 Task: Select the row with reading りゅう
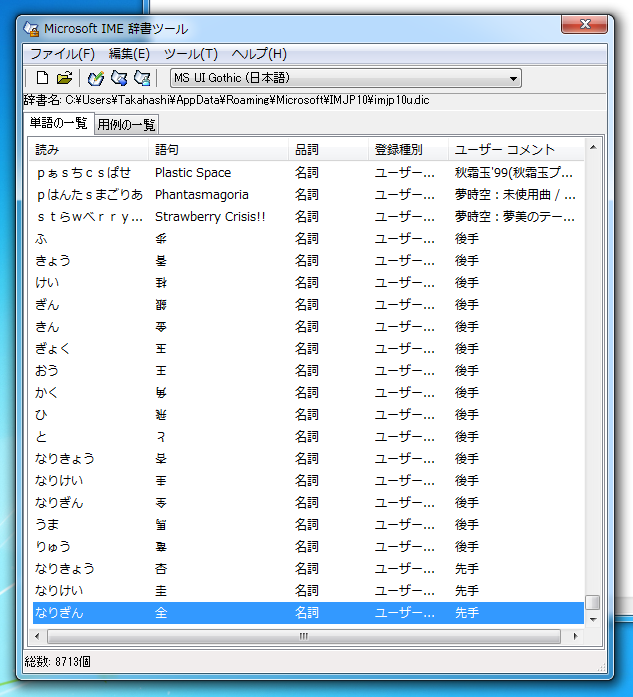pos(308,547)
